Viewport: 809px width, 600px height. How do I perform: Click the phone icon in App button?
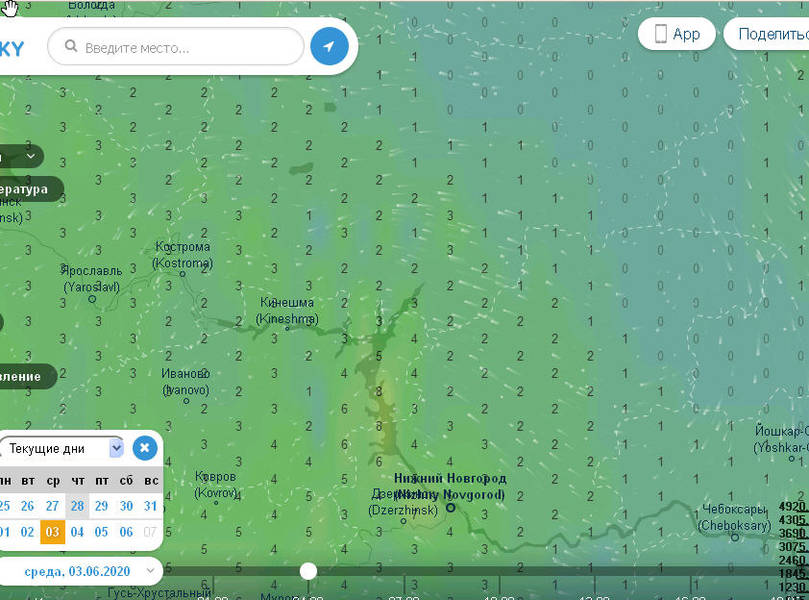[x=660, y=34]
